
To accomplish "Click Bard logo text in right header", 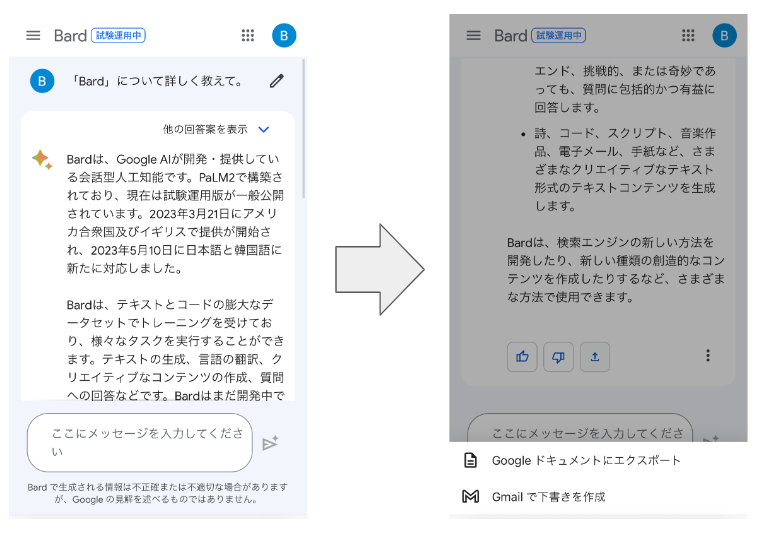I will pyautogui.click(x=511, y=36).
